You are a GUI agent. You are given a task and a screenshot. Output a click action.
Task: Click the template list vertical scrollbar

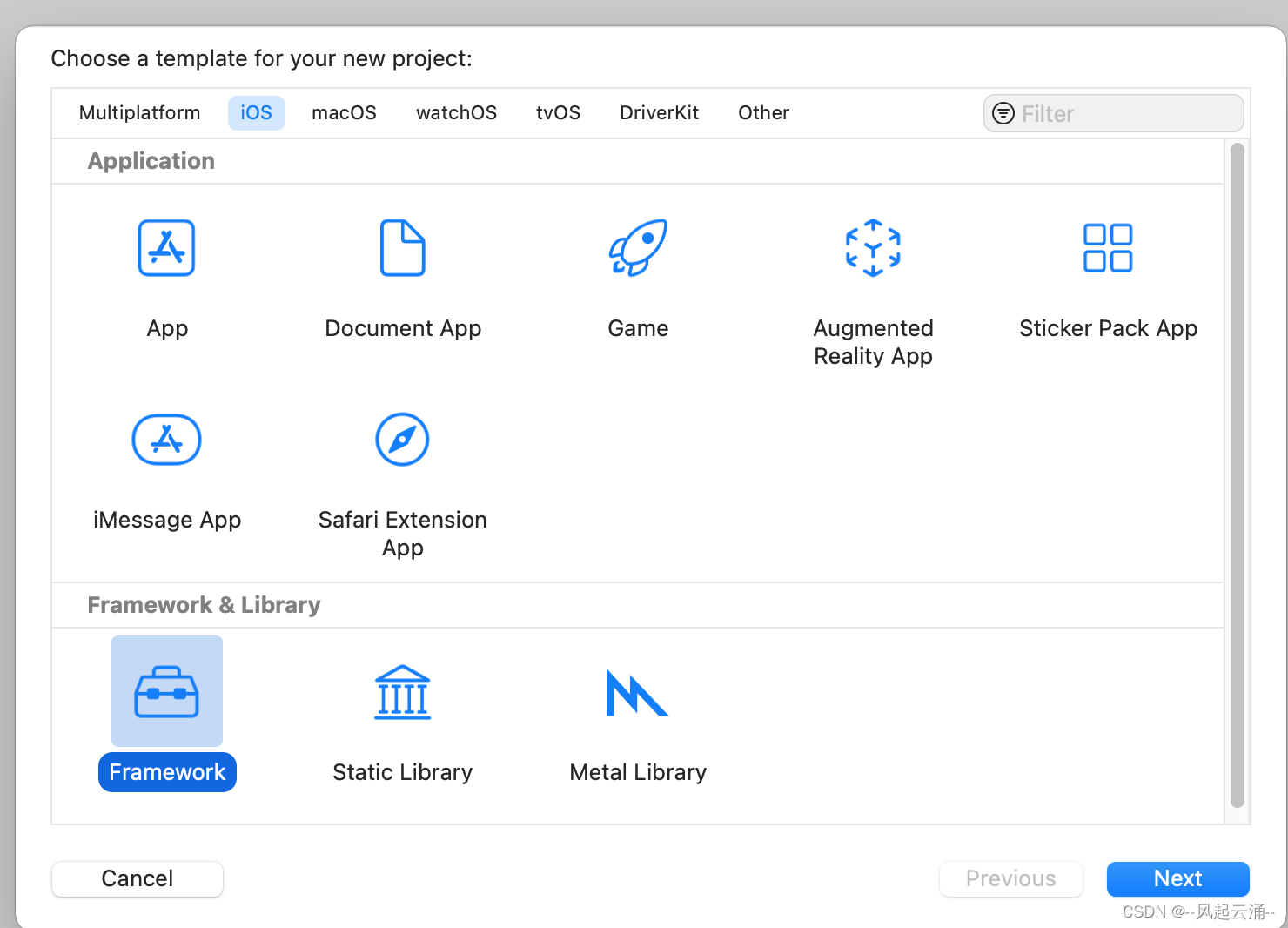click(1238, 475)
